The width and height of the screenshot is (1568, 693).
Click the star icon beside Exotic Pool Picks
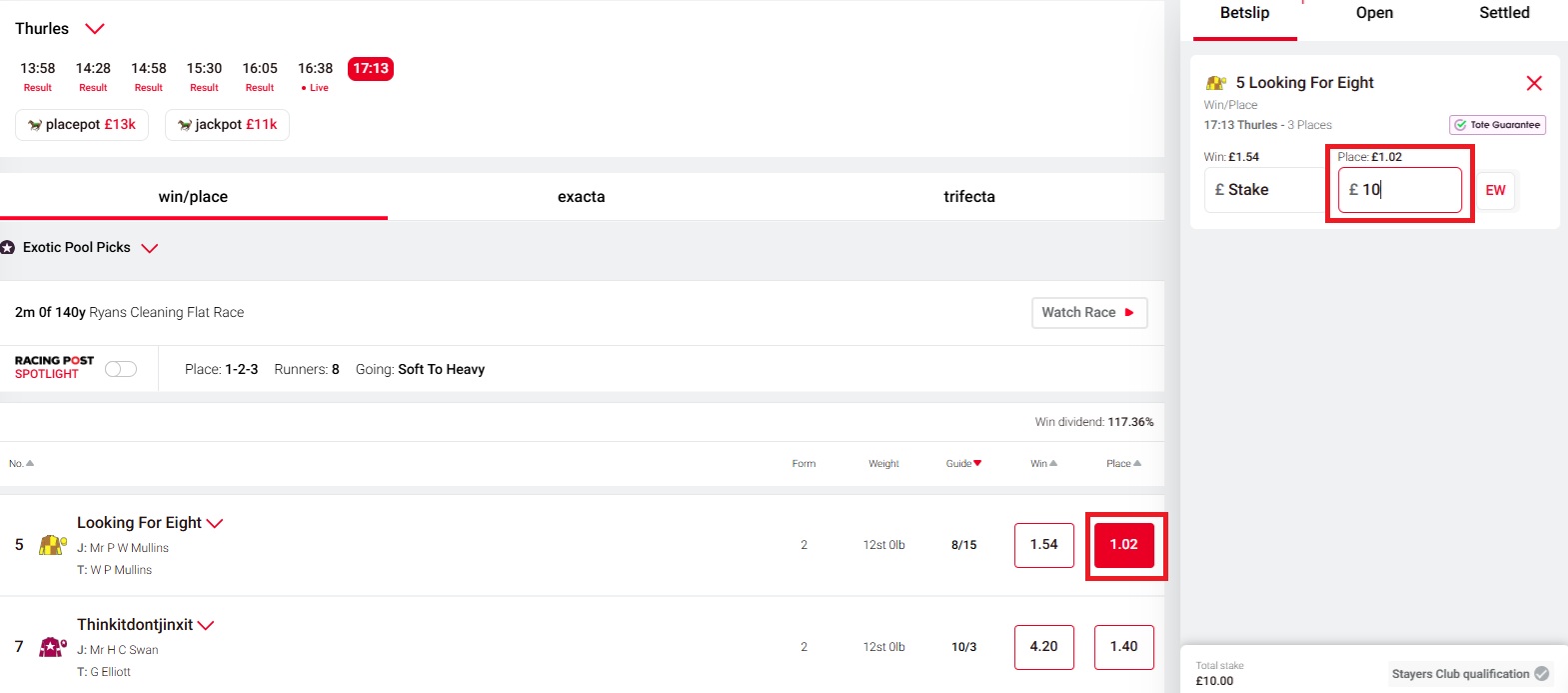click(9, 247)
